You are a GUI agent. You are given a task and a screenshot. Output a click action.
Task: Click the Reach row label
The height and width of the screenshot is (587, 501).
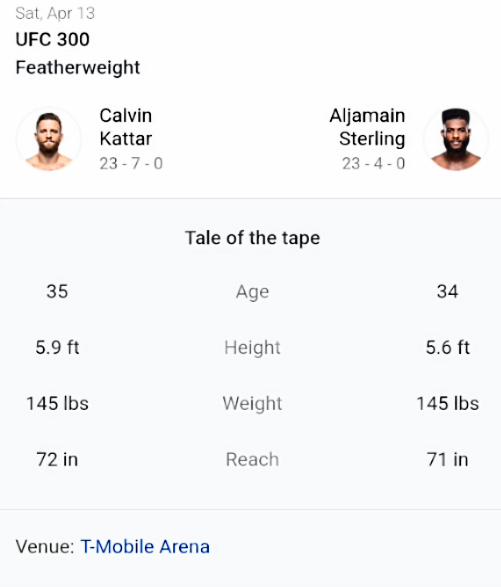coord(252,459)
